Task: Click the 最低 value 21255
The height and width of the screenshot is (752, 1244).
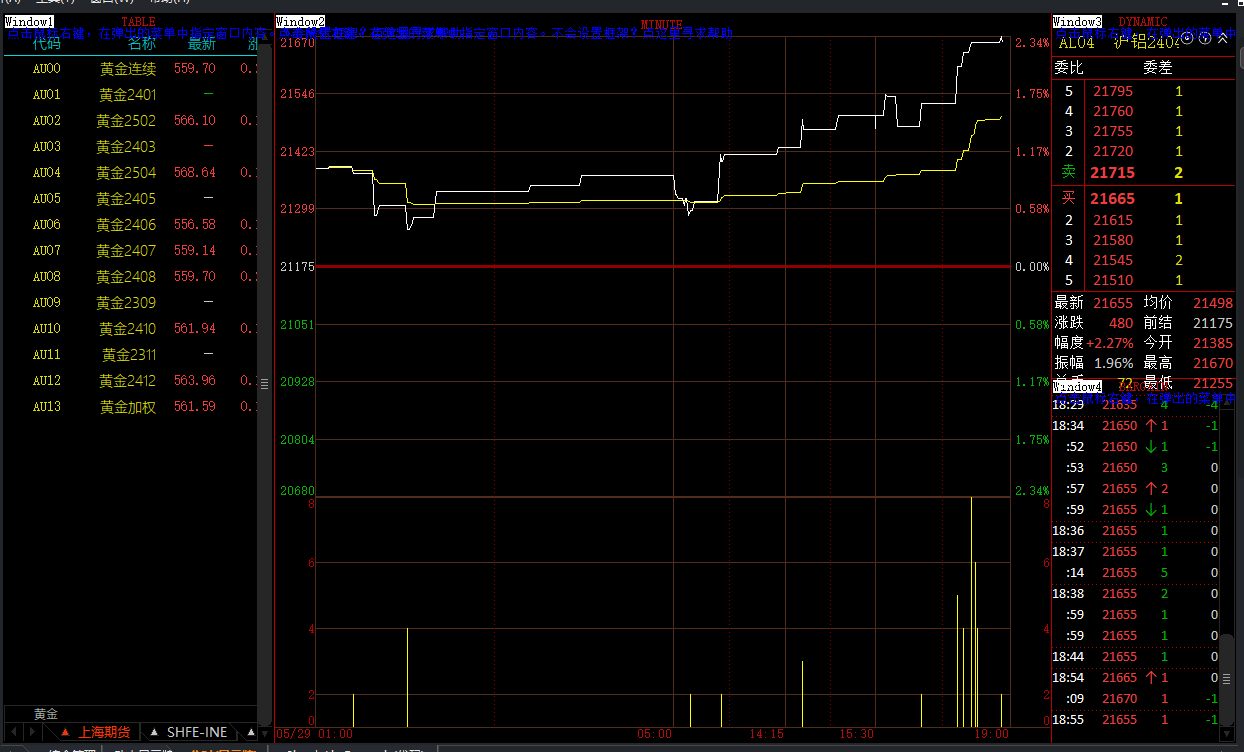Action: point(1213,382)
